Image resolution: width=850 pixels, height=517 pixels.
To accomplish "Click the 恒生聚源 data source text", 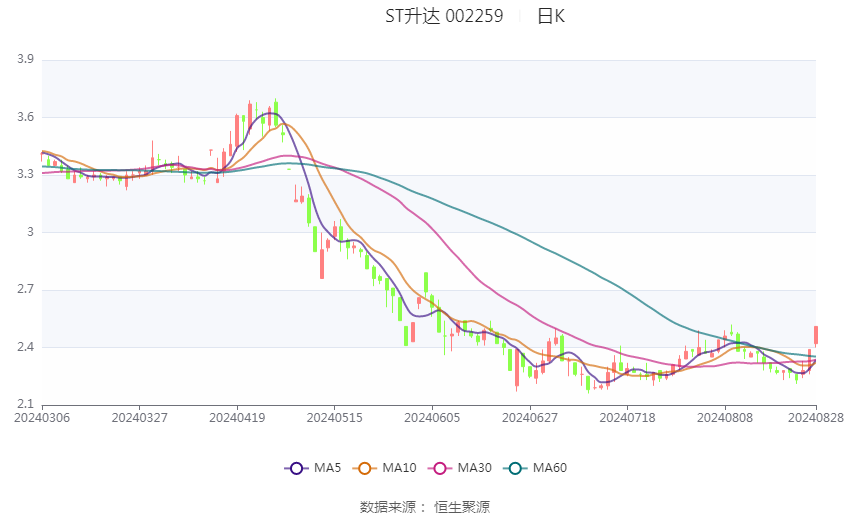I will (x=462, y=507).
